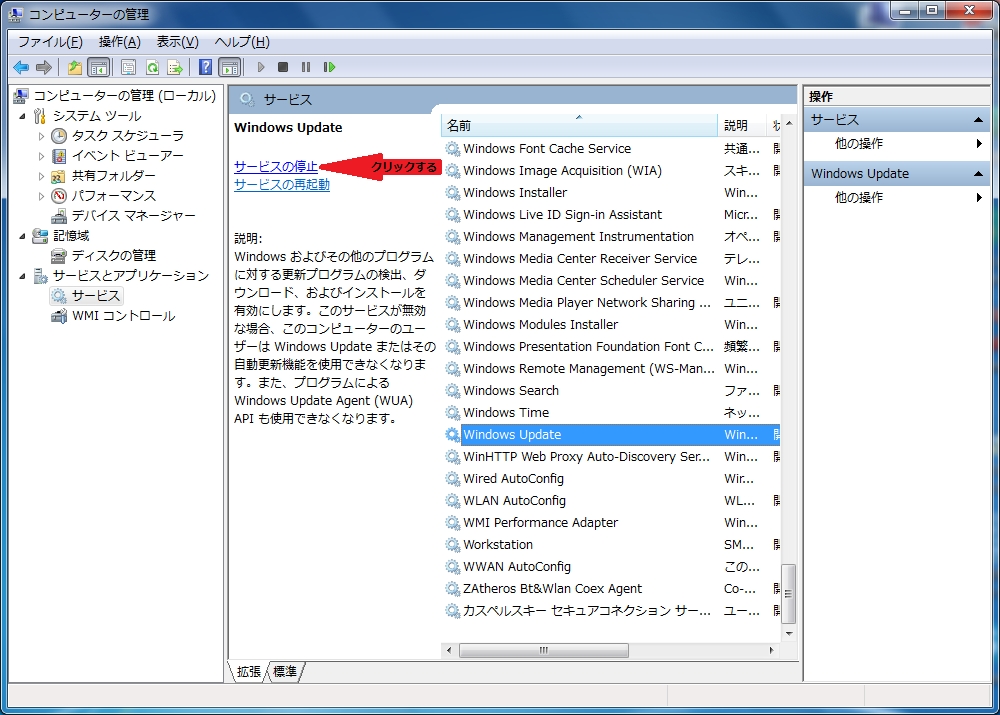Open デバイス マネージャー in the tree

pyautogui.click(x=133, y=216)
